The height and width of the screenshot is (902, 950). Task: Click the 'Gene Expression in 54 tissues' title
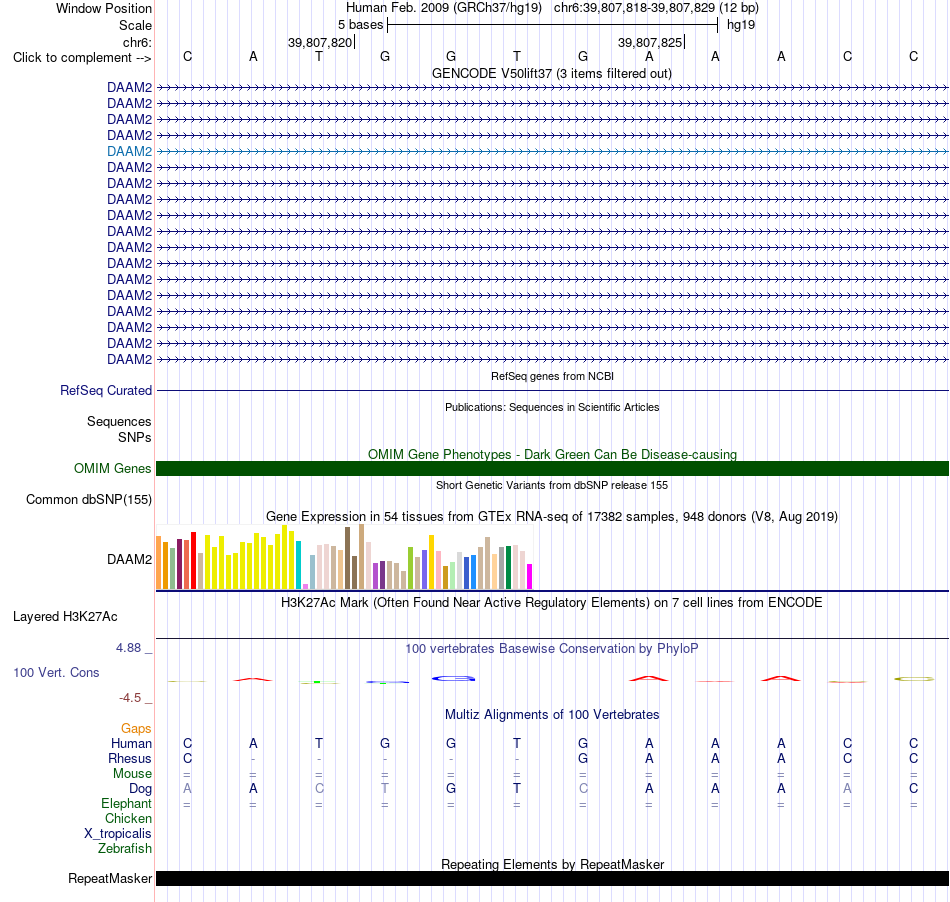point(552,517)
